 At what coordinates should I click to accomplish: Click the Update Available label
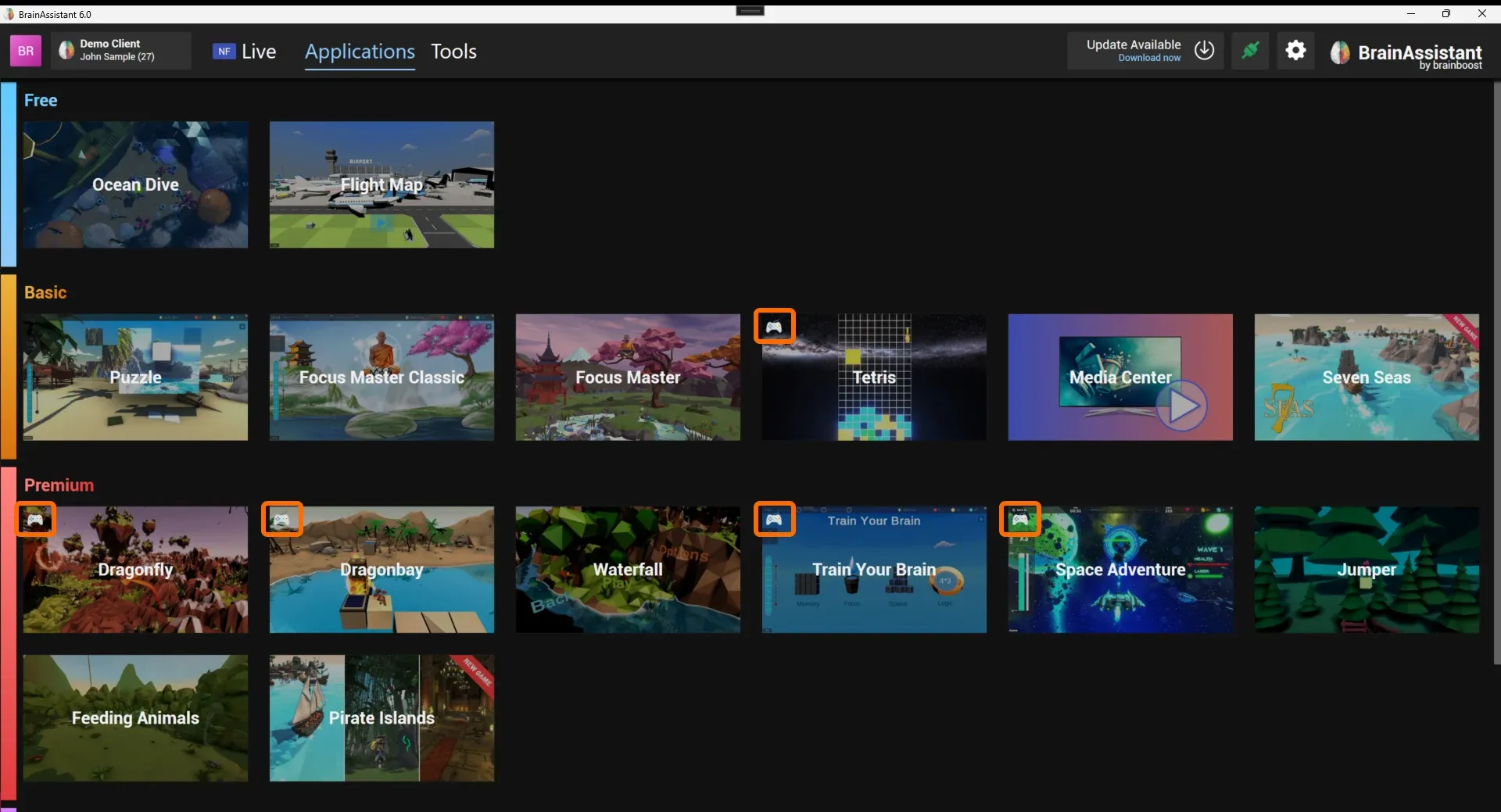pyautogui.click(x=1134, y=45)
